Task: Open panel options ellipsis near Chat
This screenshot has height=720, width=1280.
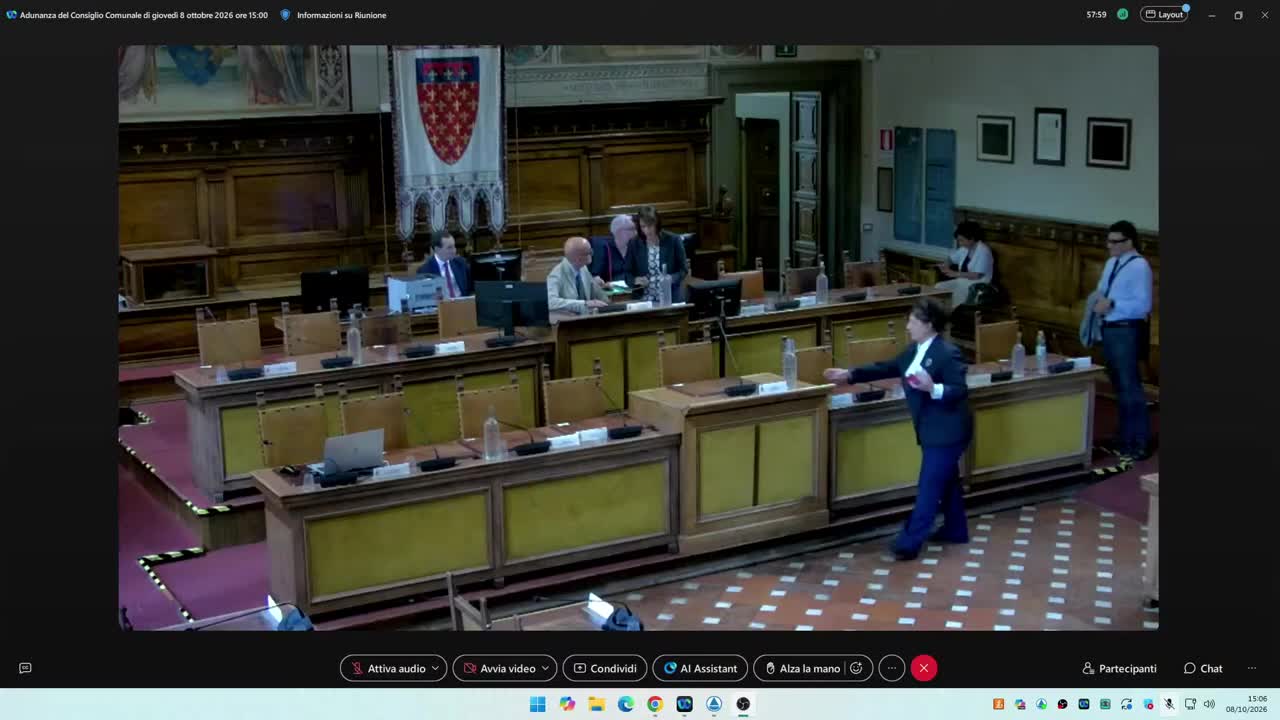Action: pyautogui.click(x=1251, y=668)
